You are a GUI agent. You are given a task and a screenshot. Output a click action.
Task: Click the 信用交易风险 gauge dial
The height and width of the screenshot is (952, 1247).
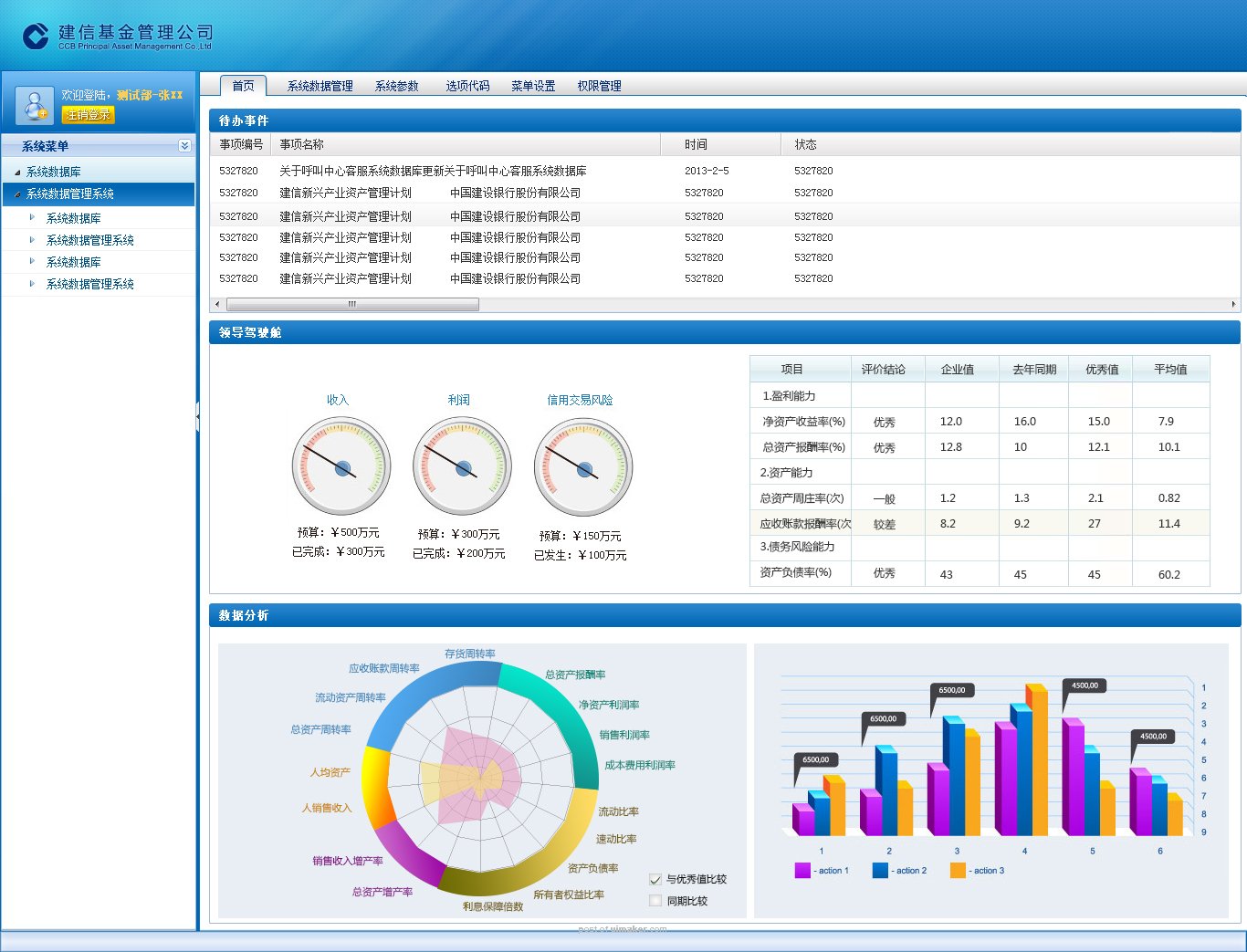tap(583, 467)
